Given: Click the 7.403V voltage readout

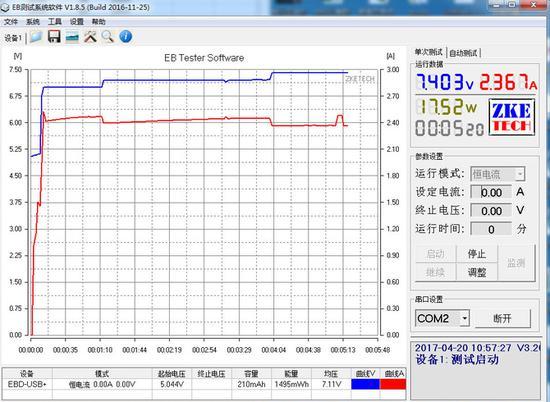Looking at the screenshot, I should pyautogui.click(x=445, y=82).
